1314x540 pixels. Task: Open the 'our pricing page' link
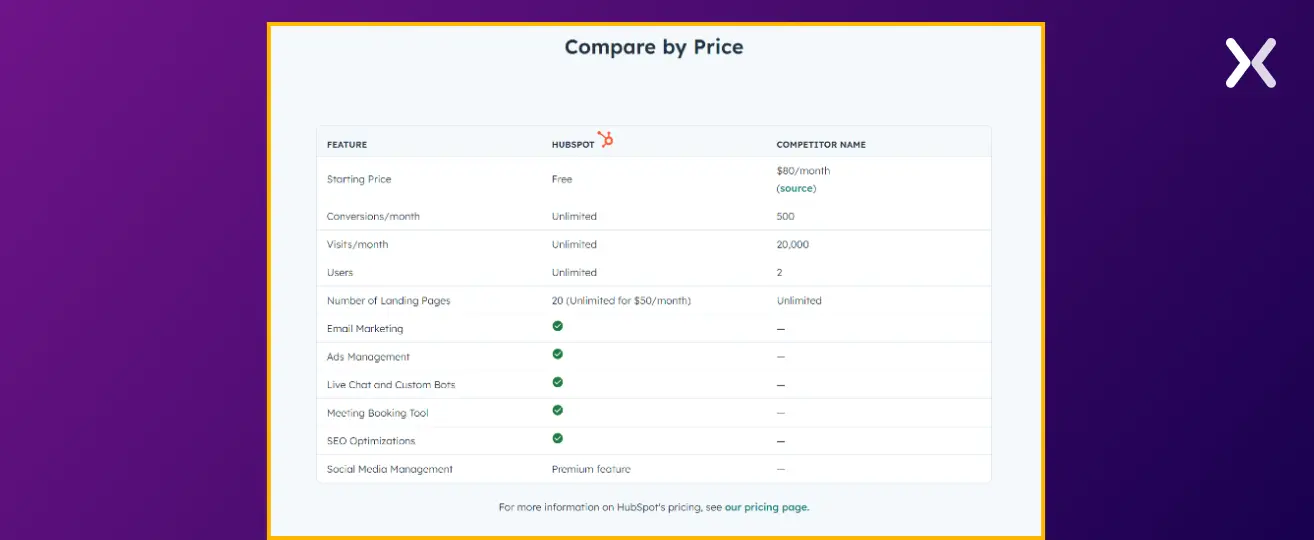click(x=767, y=507)
